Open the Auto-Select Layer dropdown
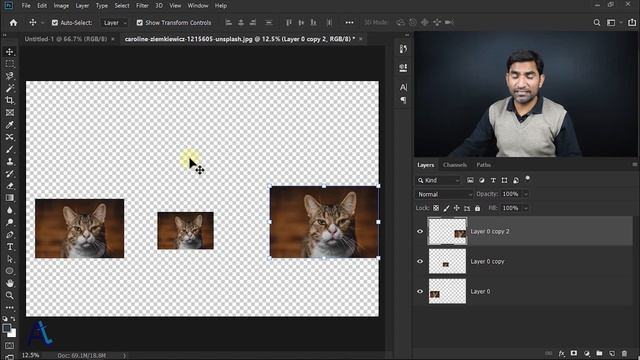Screen dimensions: 640x360 point(114,23)
